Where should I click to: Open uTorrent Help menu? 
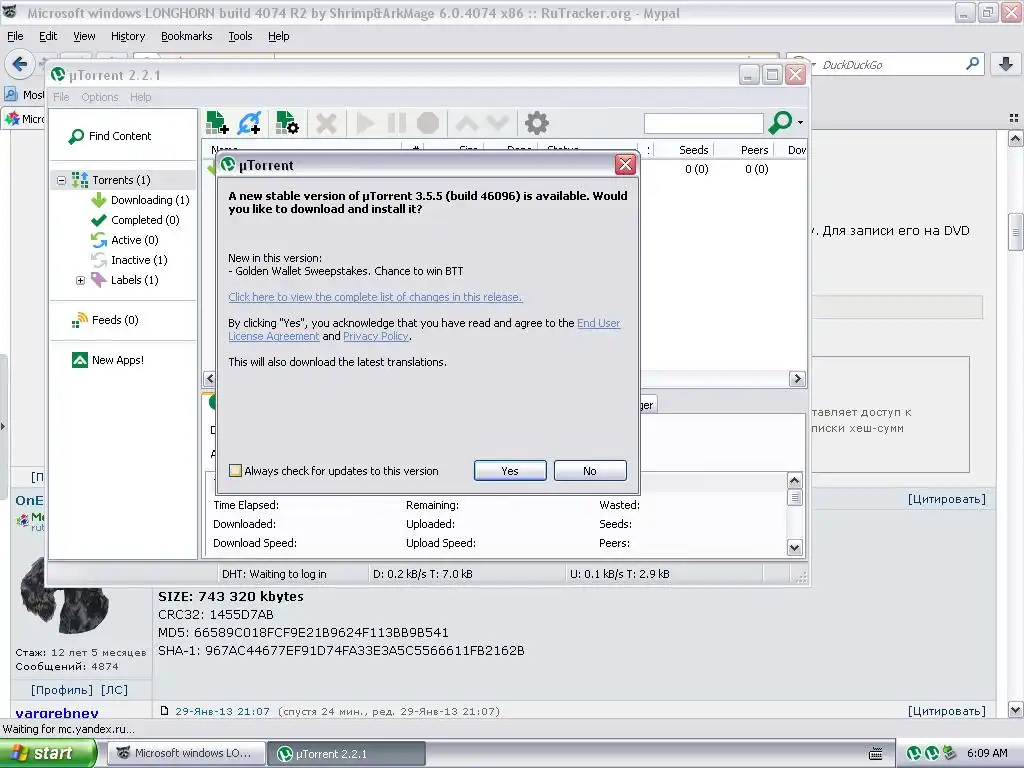(140, 97)
